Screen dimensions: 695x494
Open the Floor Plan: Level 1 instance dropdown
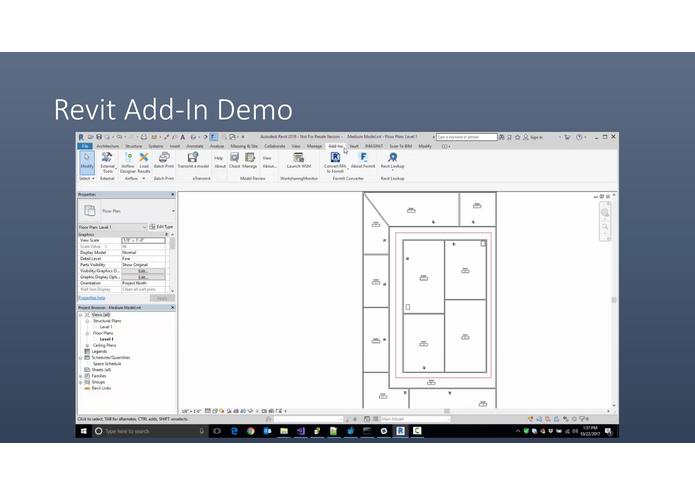point(144,227)
